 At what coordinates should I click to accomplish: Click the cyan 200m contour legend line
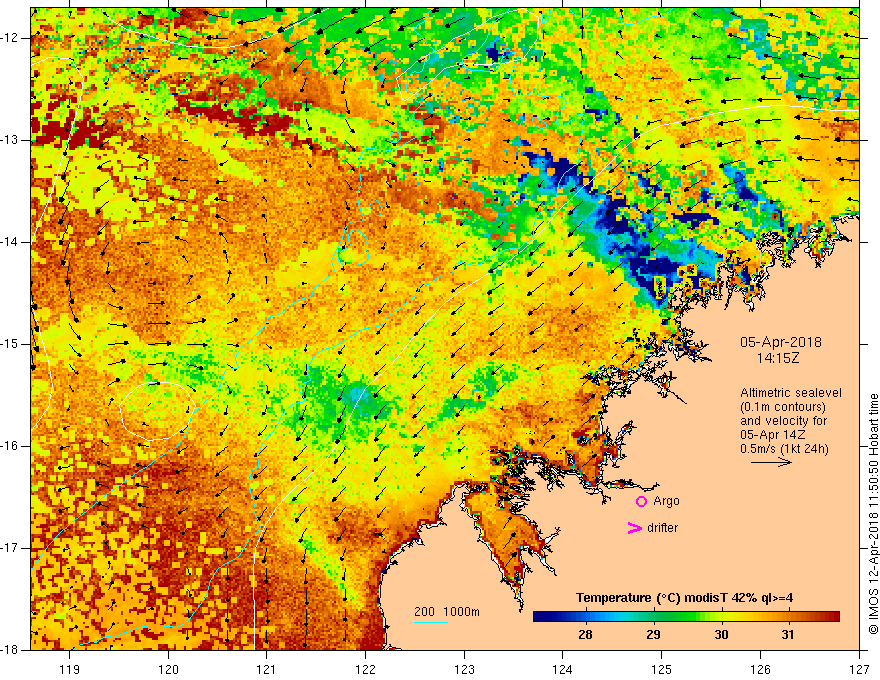click(x=430, y=622)
